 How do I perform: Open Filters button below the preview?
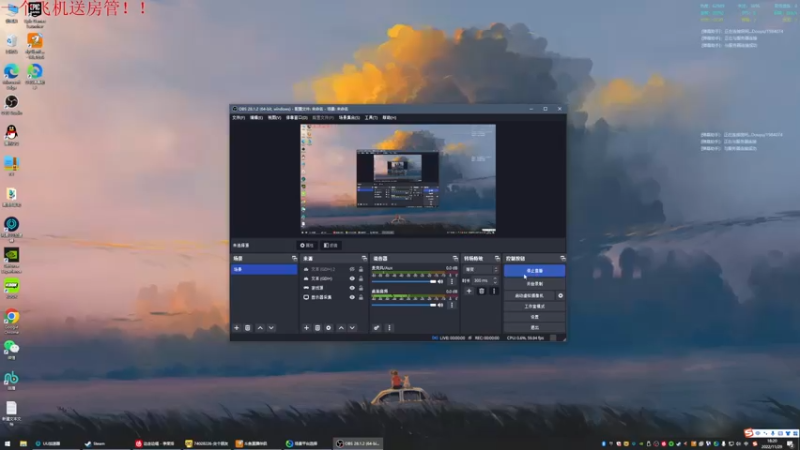331,245
